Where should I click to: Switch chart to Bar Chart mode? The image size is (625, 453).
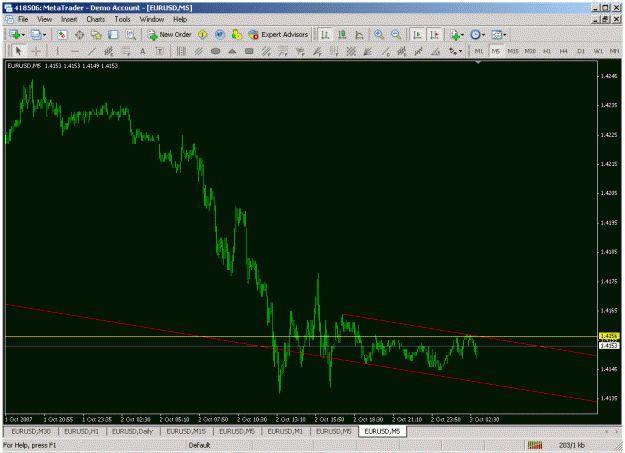point(325,35)
